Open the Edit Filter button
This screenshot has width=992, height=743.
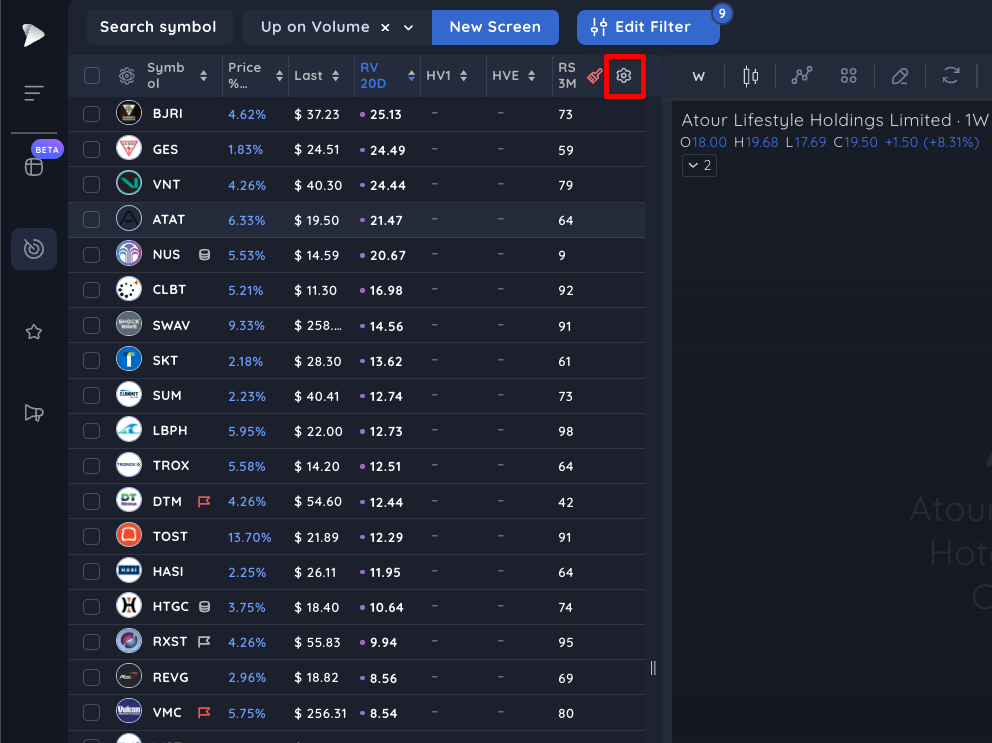click(648, 27)
